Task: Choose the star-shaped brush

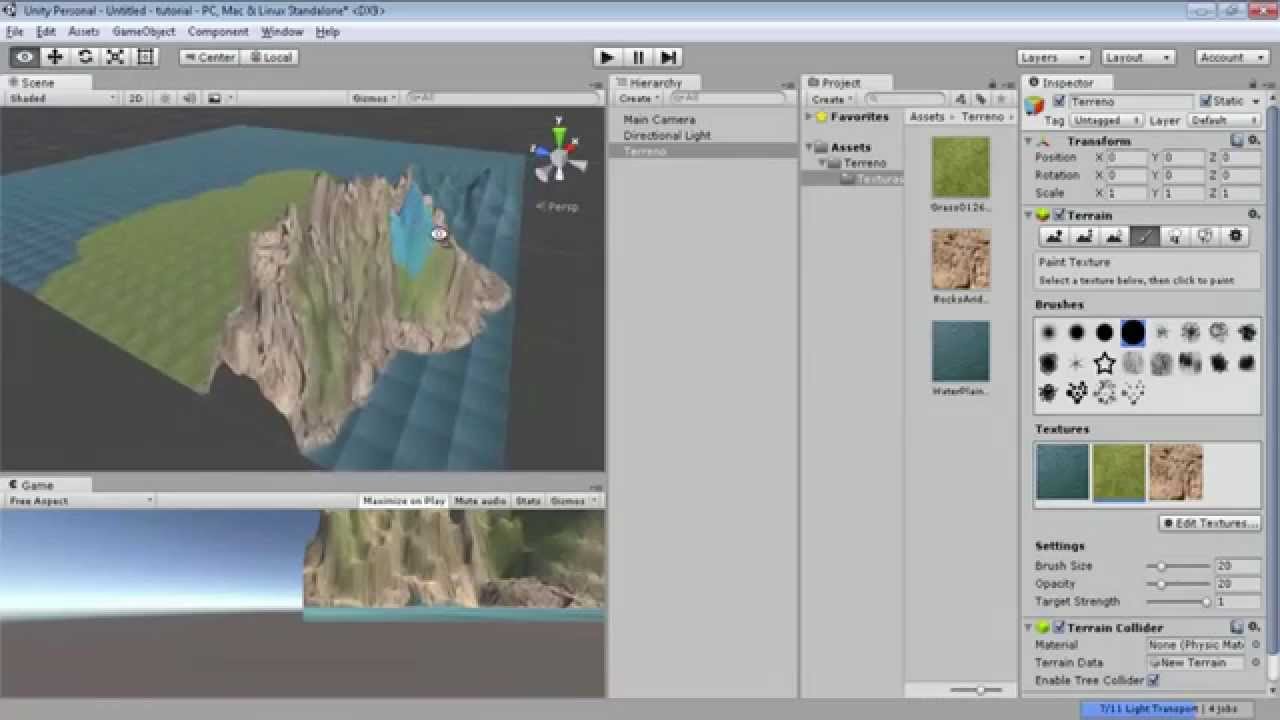Action: [1104, 363]
